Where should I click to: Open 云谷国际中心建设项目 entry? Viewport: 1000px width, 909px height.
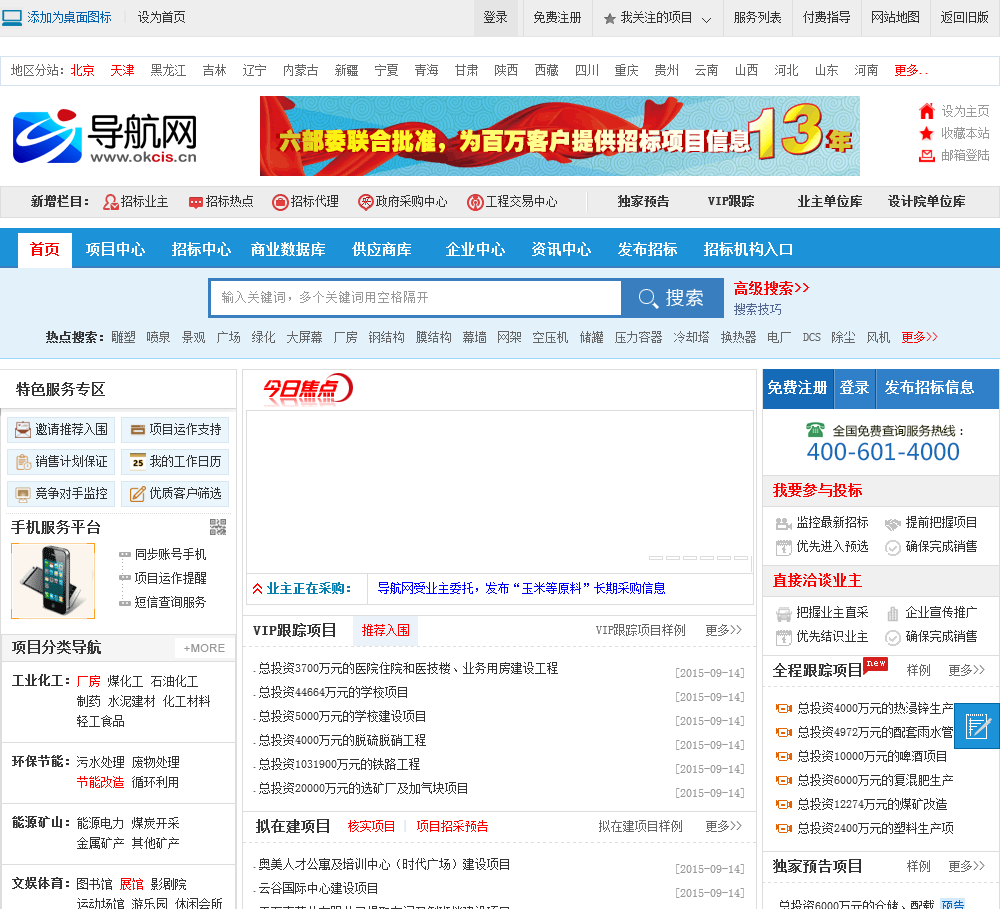(318, 888)
